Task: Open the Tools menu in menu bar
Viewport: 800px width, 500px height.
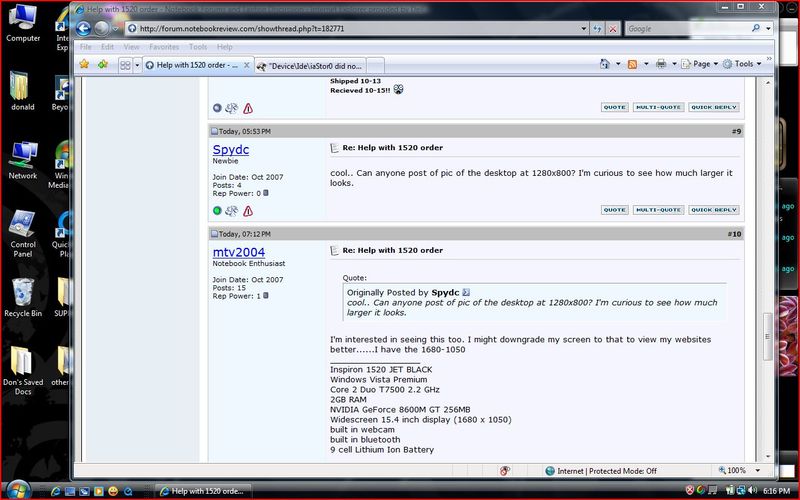Action: 198,47
